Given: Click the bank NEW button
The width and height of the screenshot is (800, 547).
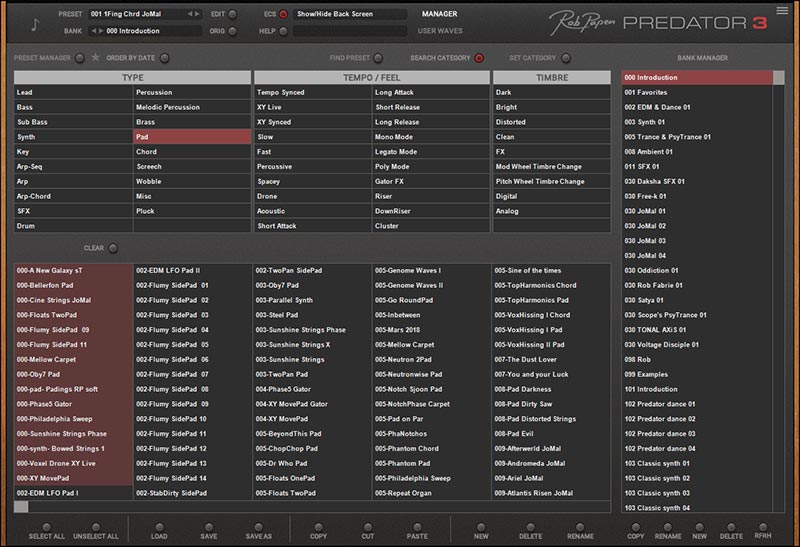Looking at the screenshot, I should click(x=699, y=527).
